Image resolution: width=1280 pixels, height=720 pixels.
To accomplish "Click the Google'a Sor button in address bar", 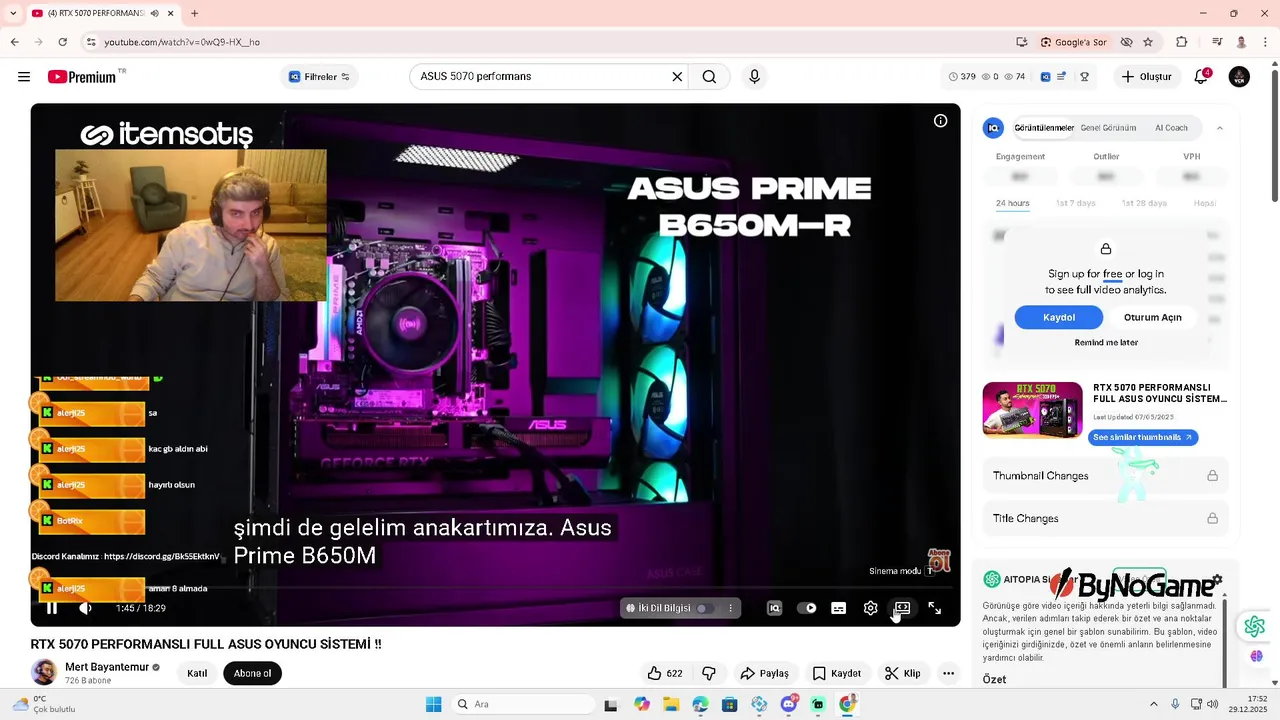I will [1074, 42].
